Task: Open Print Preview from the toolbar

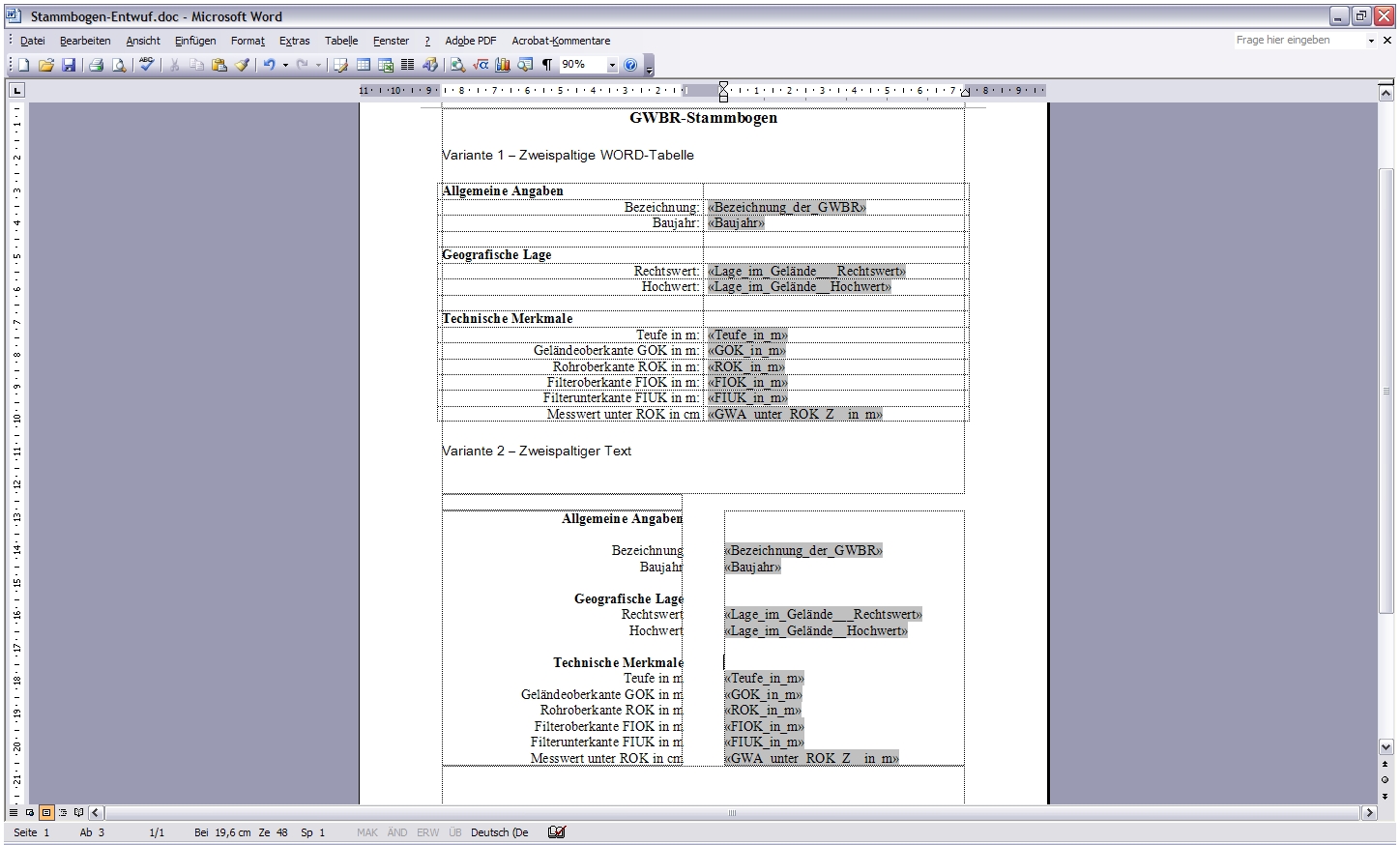Action: point(119,65)
